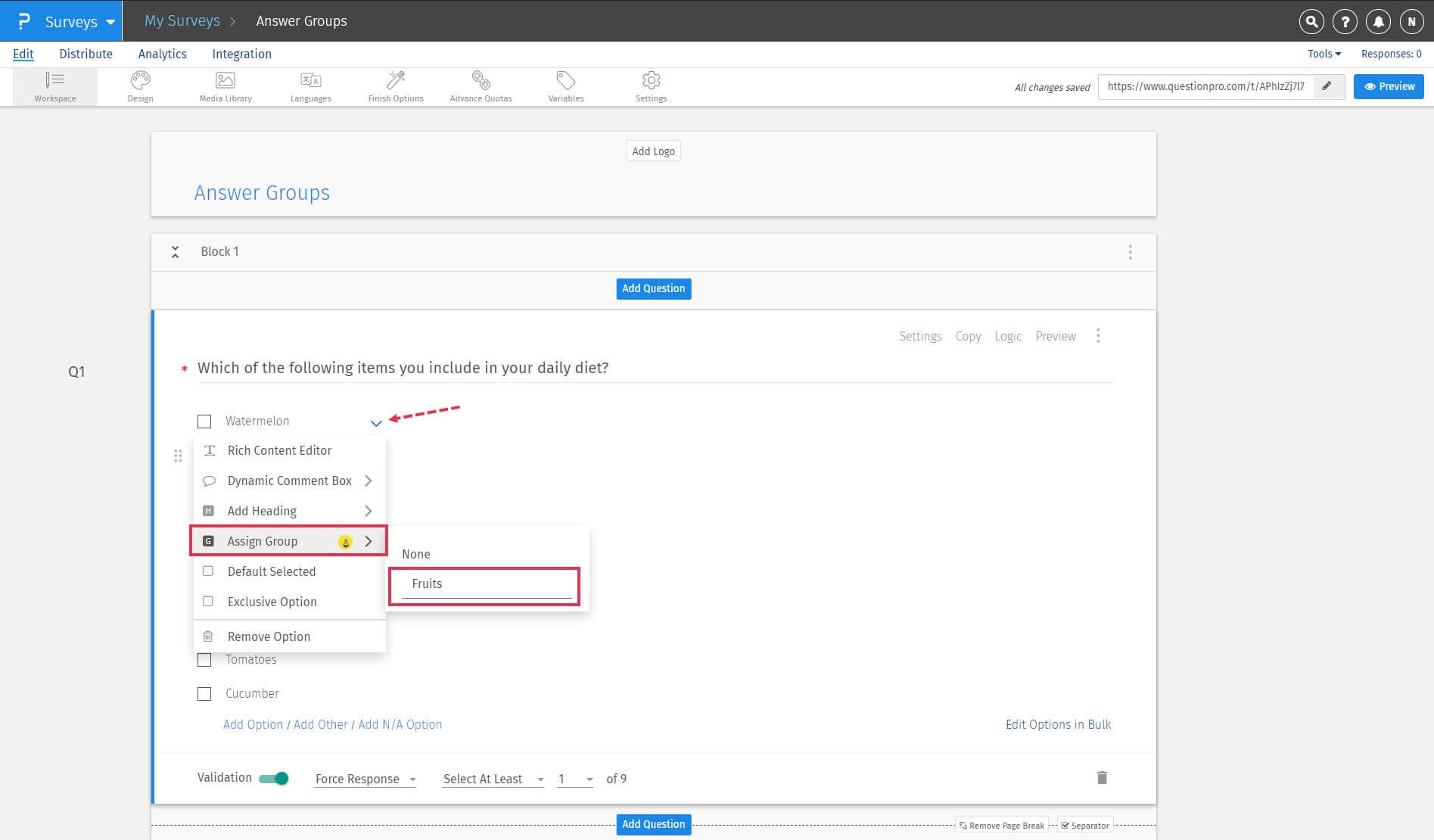1434x840 pixels.
Task: Check the Exclusive Option checkbox
Action: (208, 602)
